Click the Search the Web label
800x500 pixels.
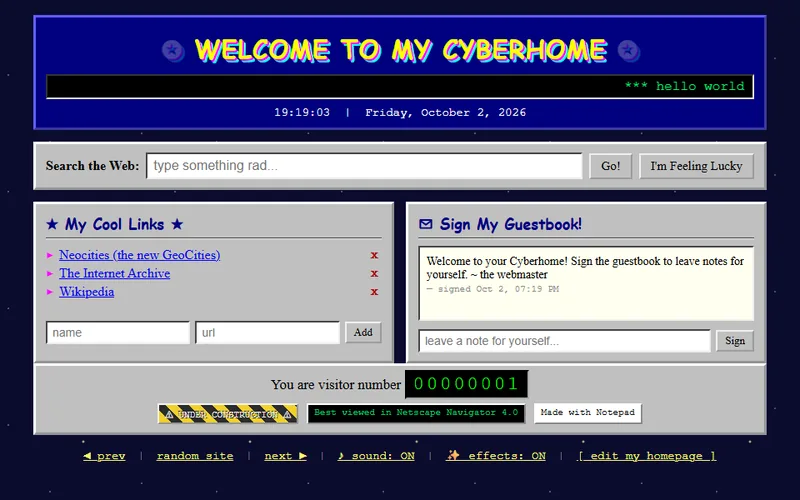click(92, 166)
